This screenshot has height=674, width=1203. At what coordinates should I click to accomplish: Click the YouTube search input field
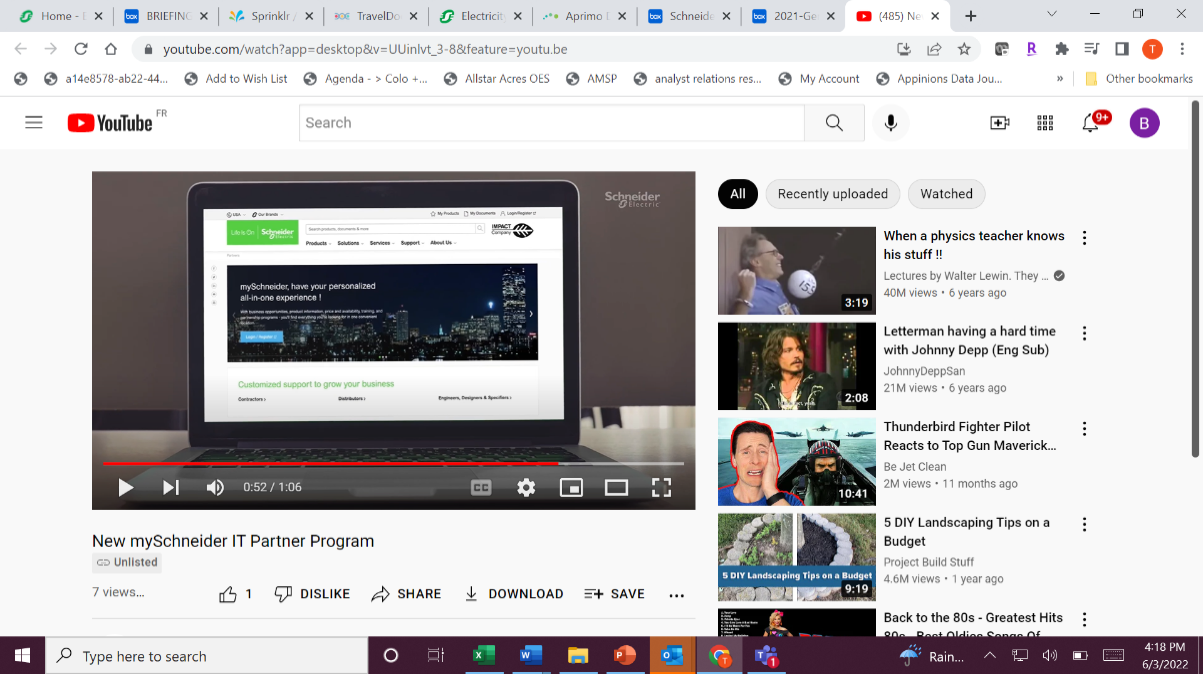point(552,123)
